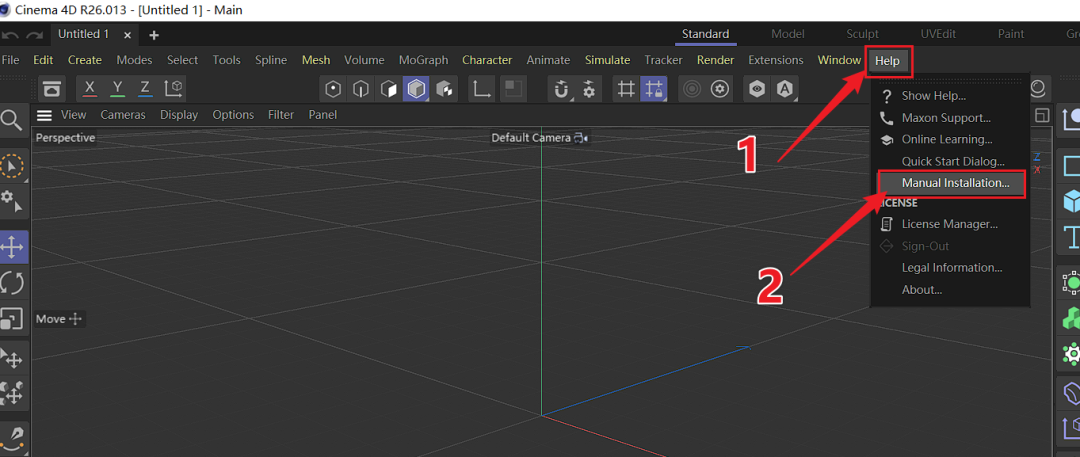This screenshot has height=457, width=1080.
Task: Open the circular settings gear icon
Action: [x=720, y=89]
